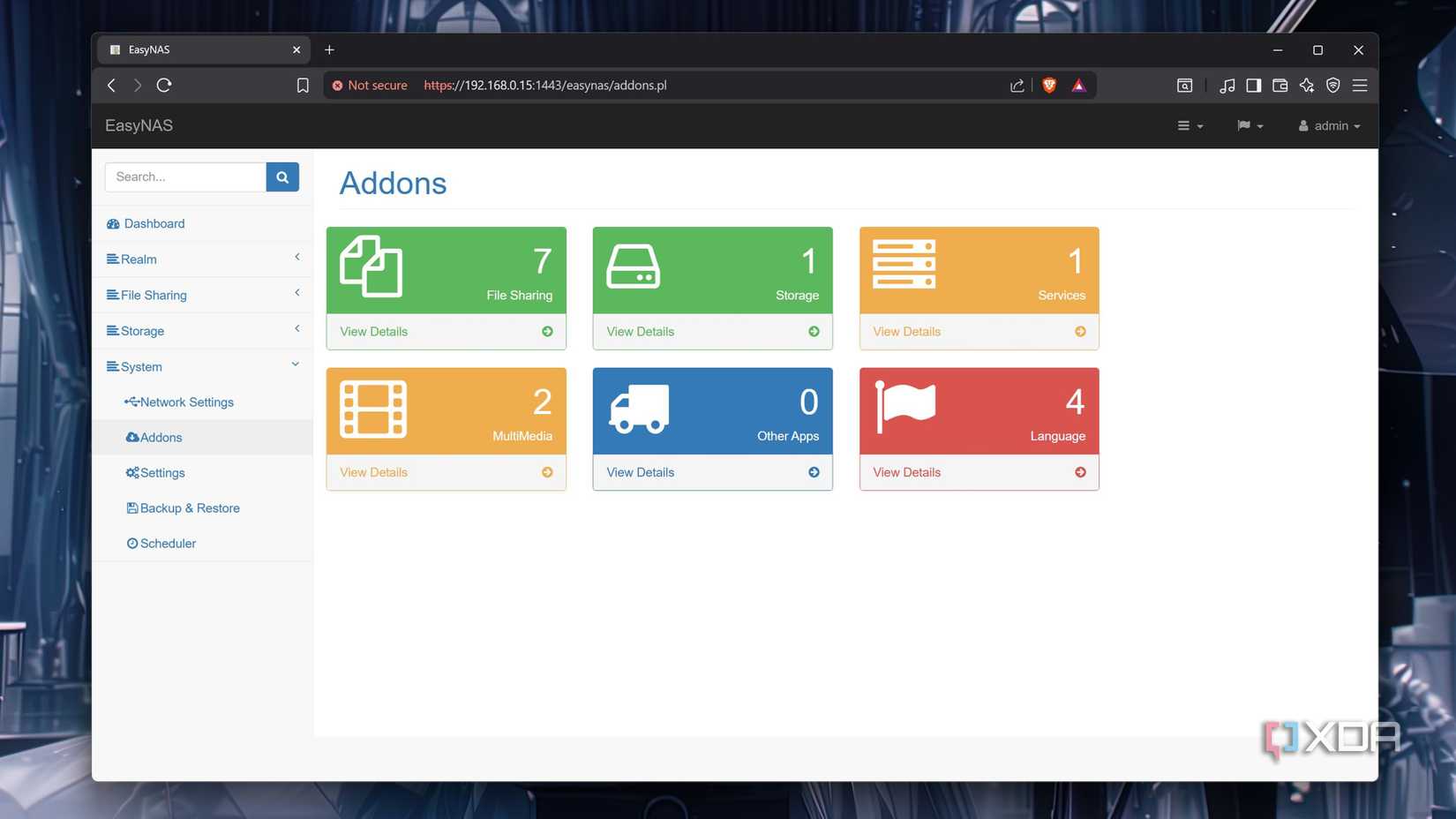
Task: Collapse the System sidebar menu
Action: pos(202,366)
